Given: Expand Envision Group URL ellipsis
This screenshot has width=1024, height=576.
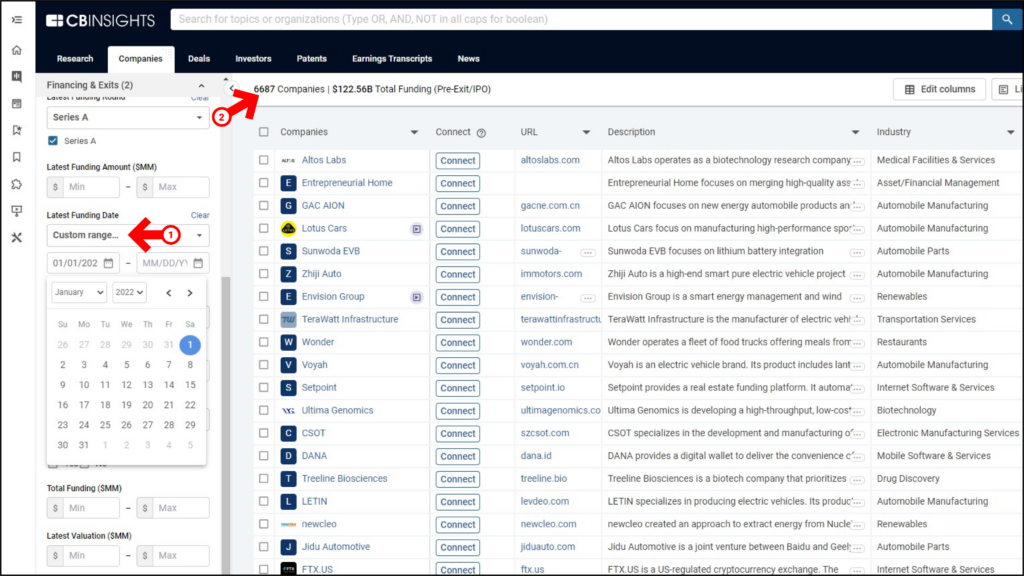Looking at the screenshot, I should click(x=588, y=298).
